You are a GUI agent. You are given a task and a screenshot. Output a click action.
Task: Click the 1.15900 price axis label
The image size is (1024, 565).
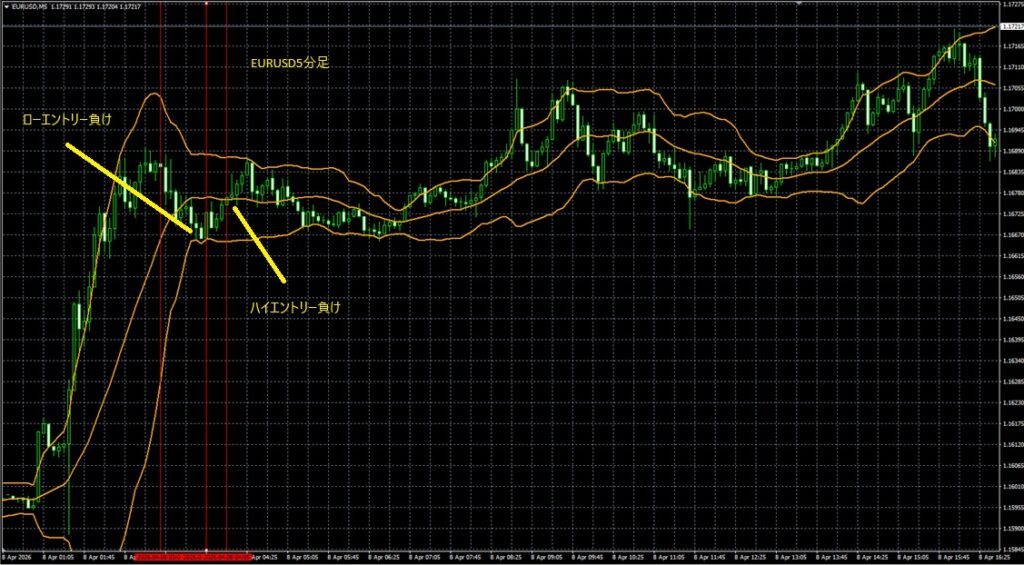point(1012,528)
